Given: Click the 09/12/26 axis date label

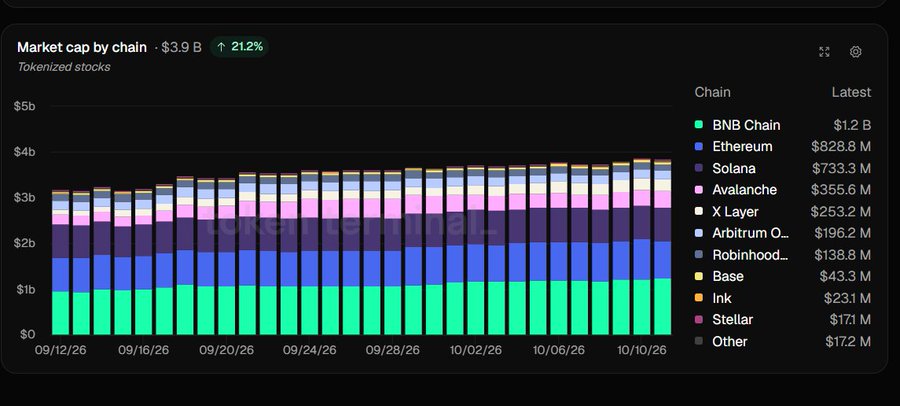Looking at the screenshot, I should [x=60, y=350].
